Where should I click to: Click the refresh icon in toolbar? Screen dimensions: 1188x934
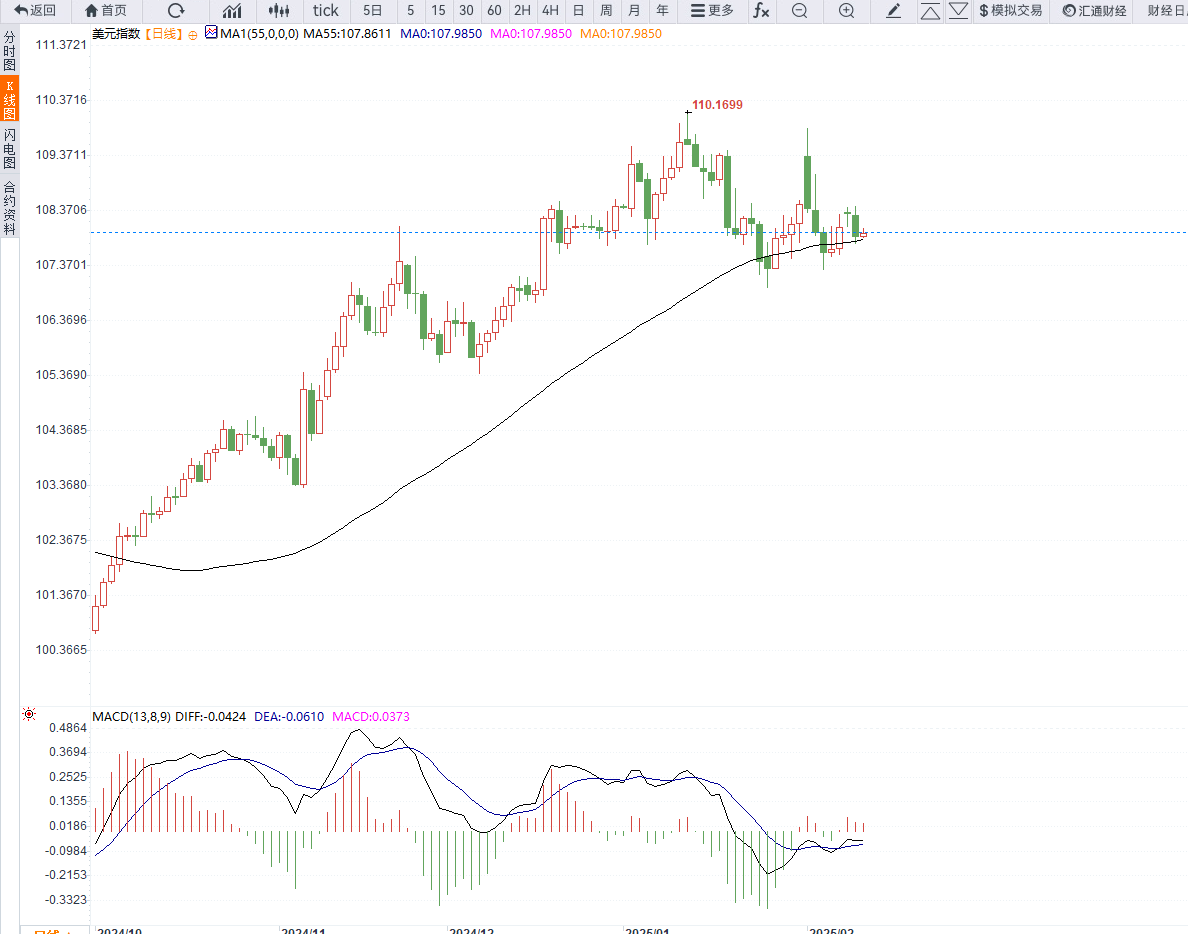[176, 11]
